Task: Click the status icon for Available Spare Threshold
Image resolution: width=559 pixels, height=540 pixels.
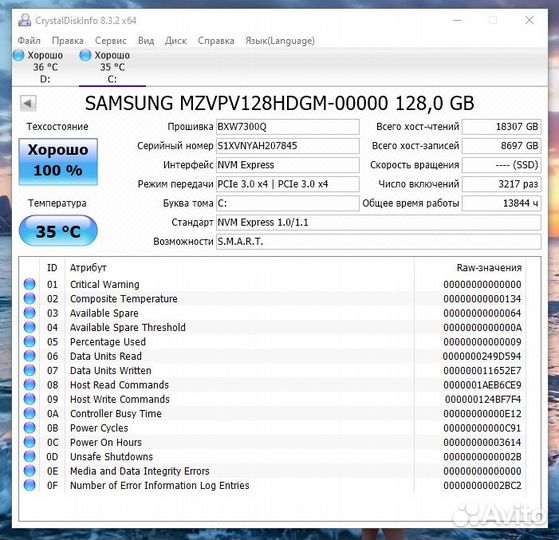Action: pos(30,327)
